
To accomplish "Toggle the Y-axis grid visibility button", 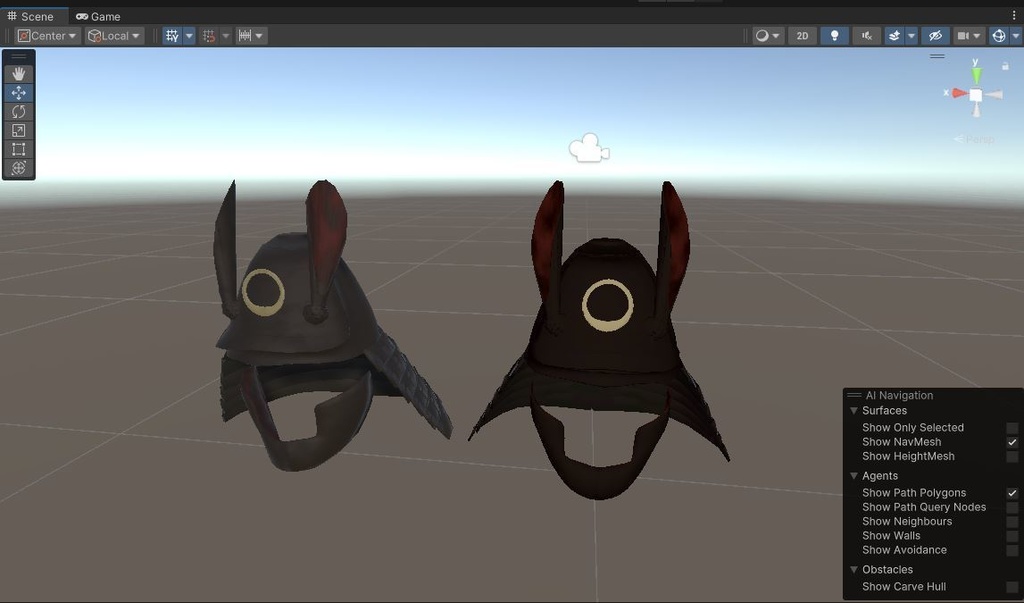I will (172, 36).
